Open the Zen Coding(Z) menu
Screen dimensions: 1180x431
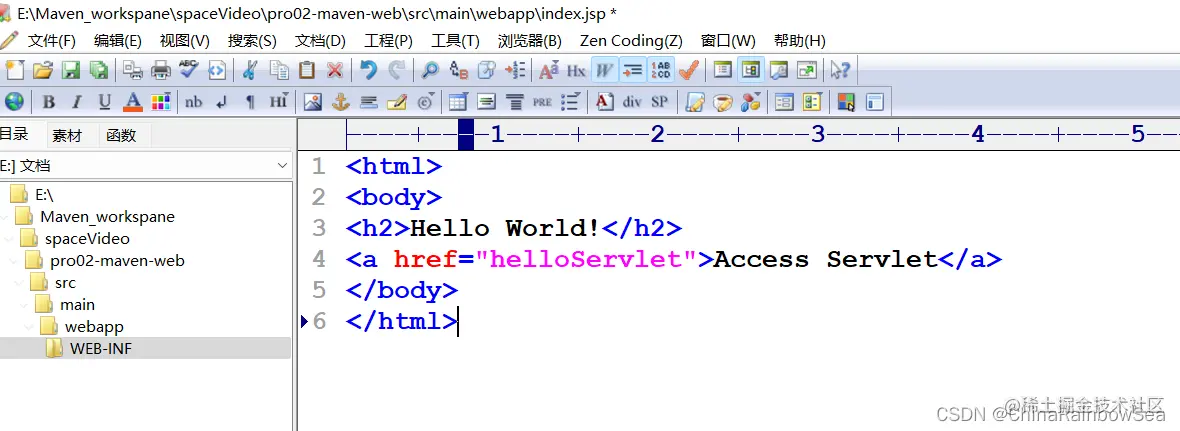point(631,41)
